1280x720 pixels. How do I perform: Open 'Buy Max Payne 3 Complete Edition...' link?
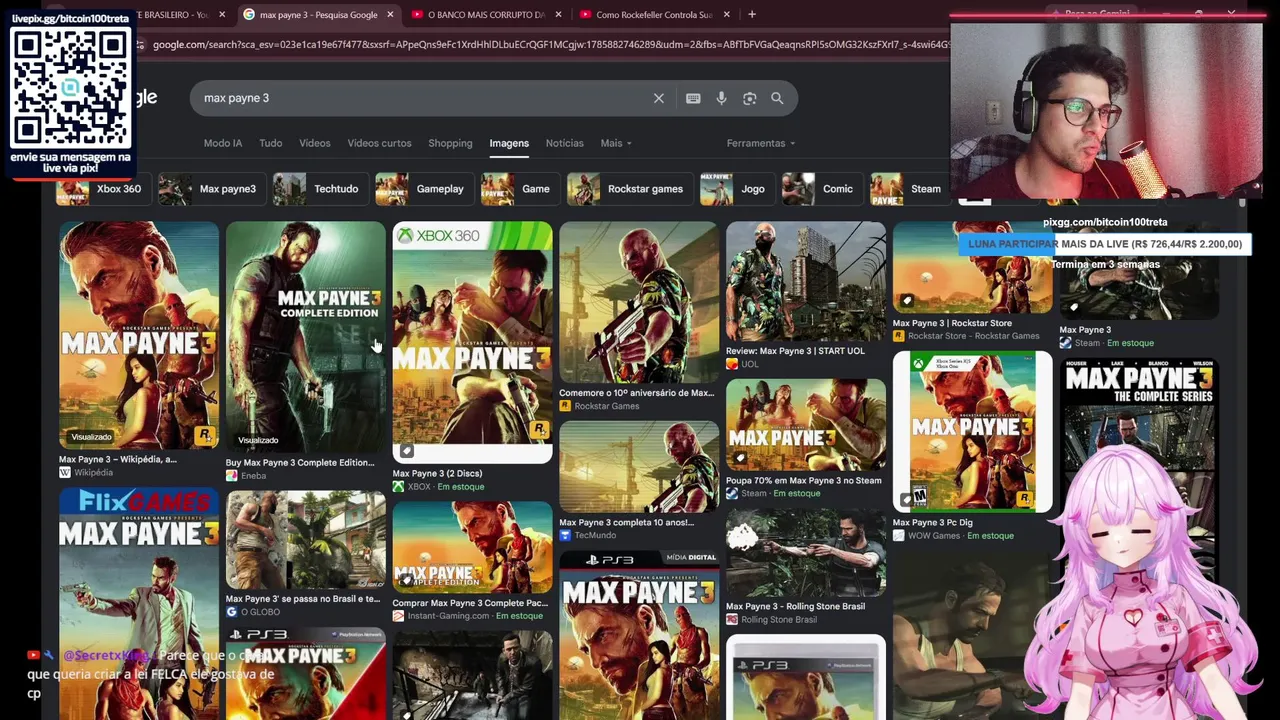(x=300, y=463)
